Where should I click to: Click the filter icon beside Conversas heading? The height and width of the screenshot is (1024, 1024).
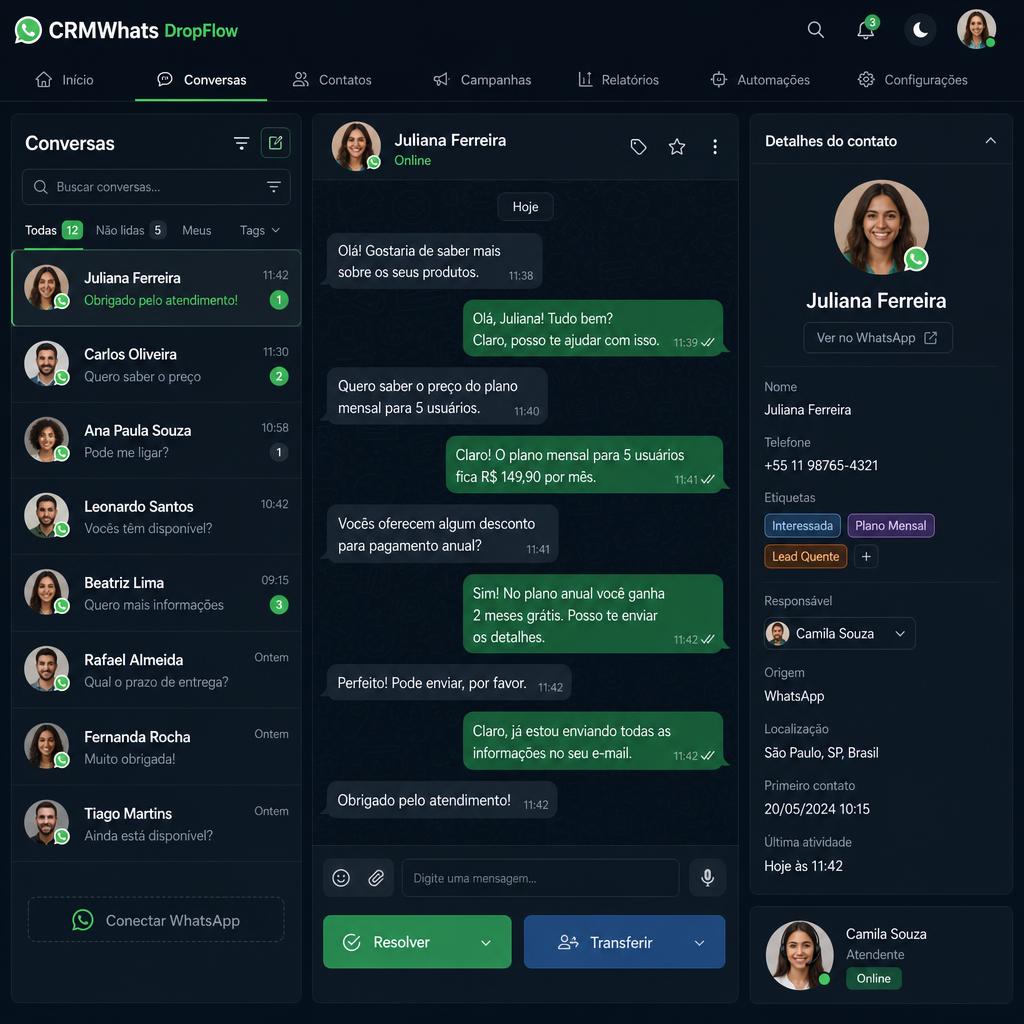241,143
